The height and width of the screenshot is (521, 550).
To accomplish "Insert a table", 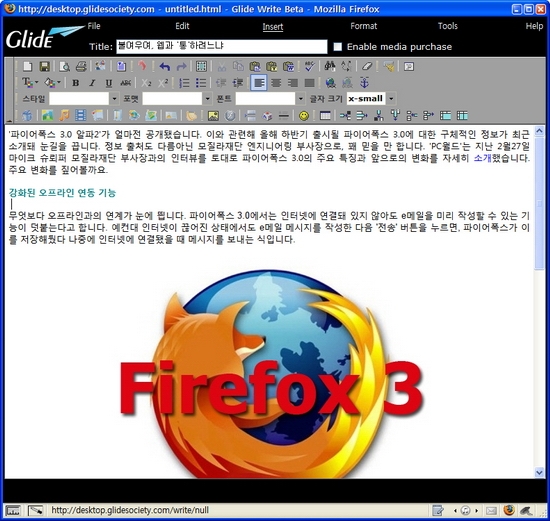I will [x=325, y=115].
